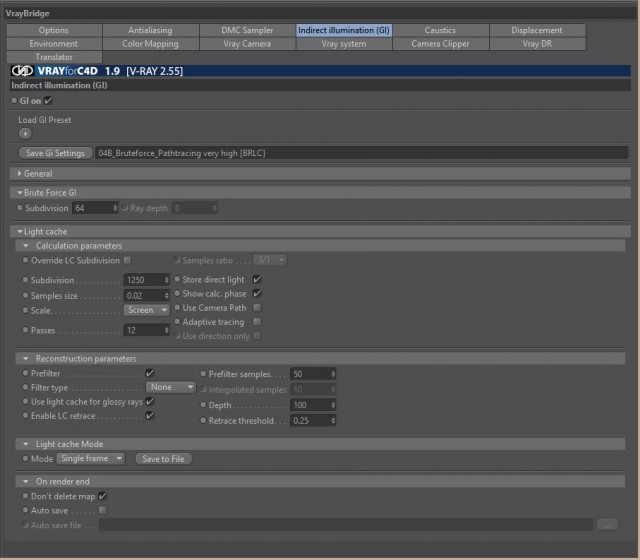
Task: Click the Load GI Preset arrow icon
Action: 25,133
